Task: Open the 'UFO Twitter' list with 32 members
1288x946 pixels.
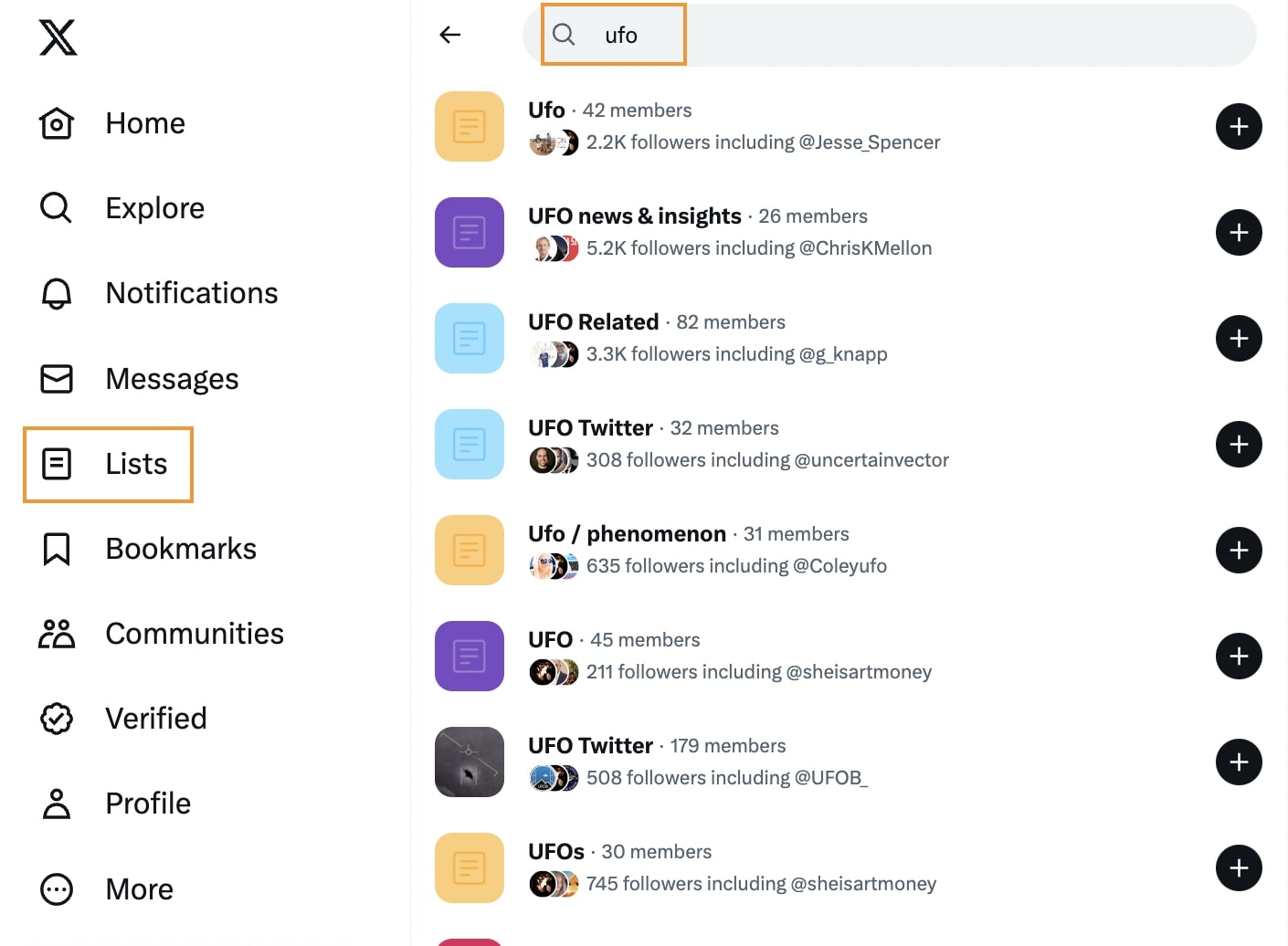Action: tap(590, 428)
